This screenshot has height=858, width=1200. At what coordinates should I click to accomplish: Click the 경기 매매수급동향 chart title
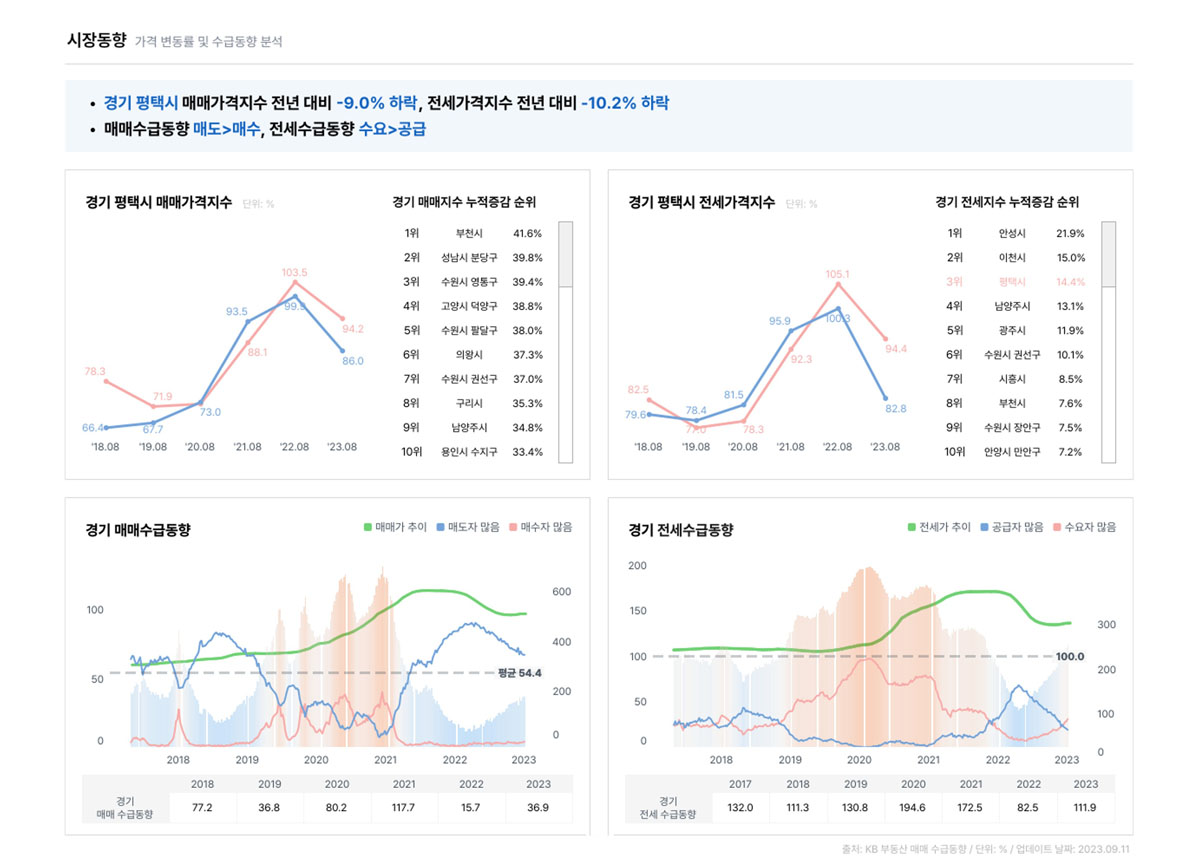138,529
